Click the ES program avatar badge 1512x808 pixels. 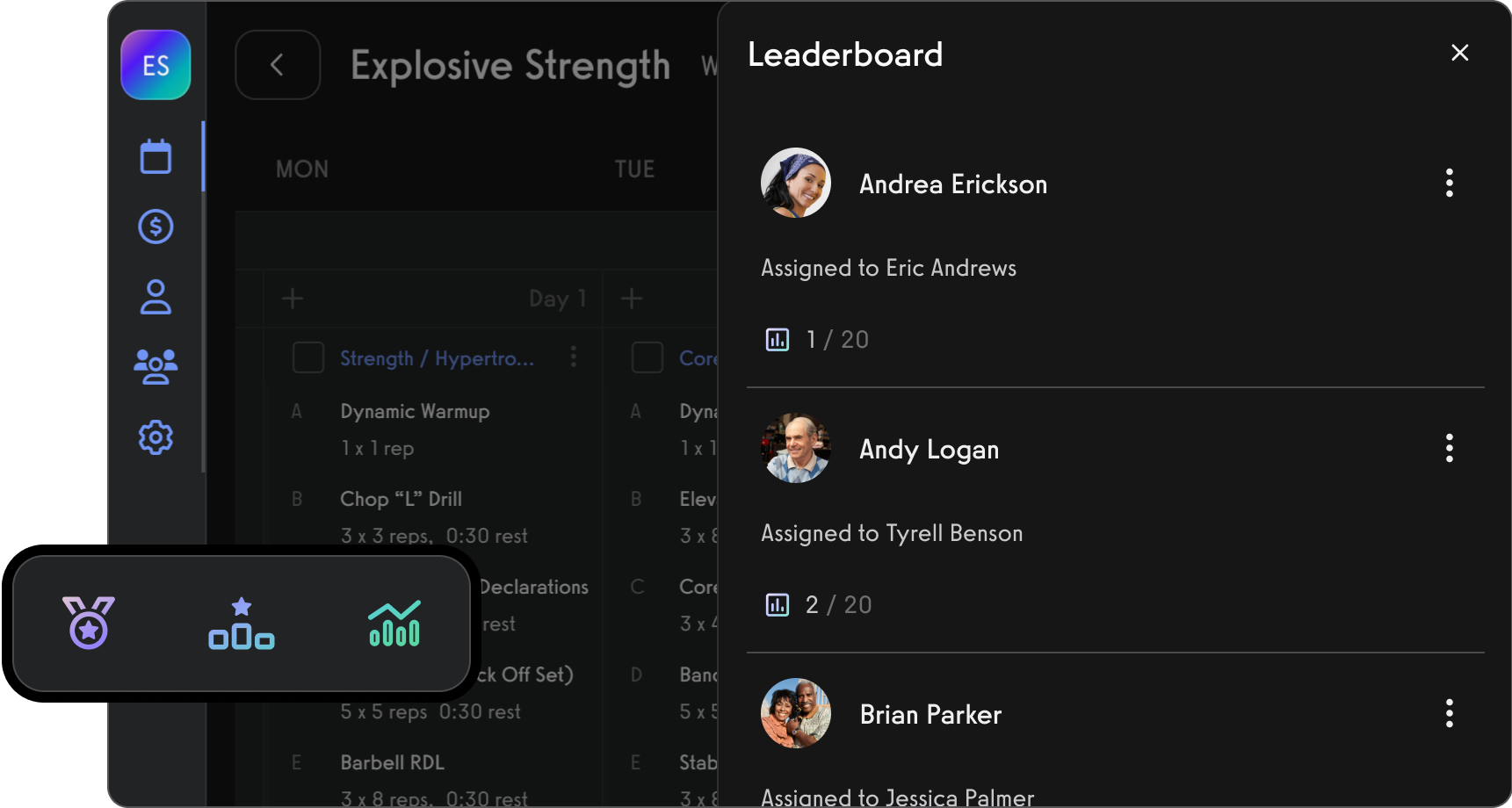pyautogui.click(x=156, y=64)
